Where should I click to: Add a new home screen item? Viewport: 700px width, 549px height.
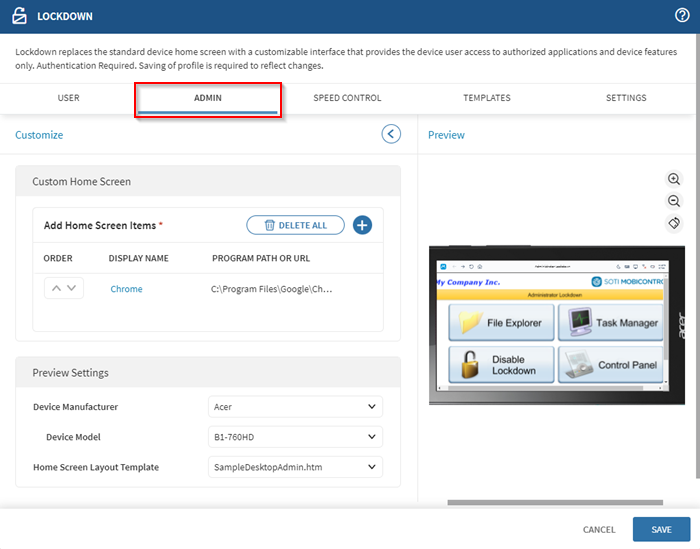(362, 225)
